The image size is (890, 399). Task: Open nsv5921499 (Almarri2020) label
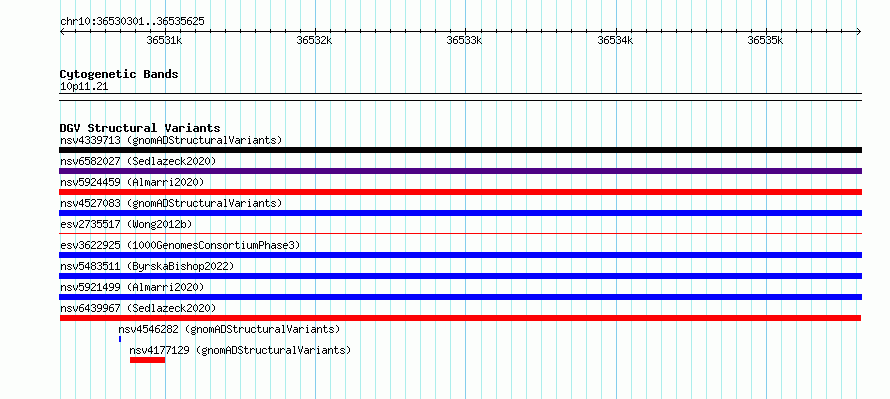(x=132, y=287)
